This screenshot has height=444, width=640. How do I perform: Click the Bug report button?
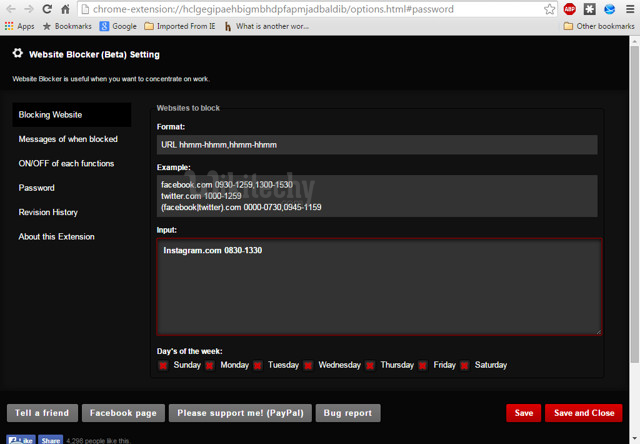[348, 413]
